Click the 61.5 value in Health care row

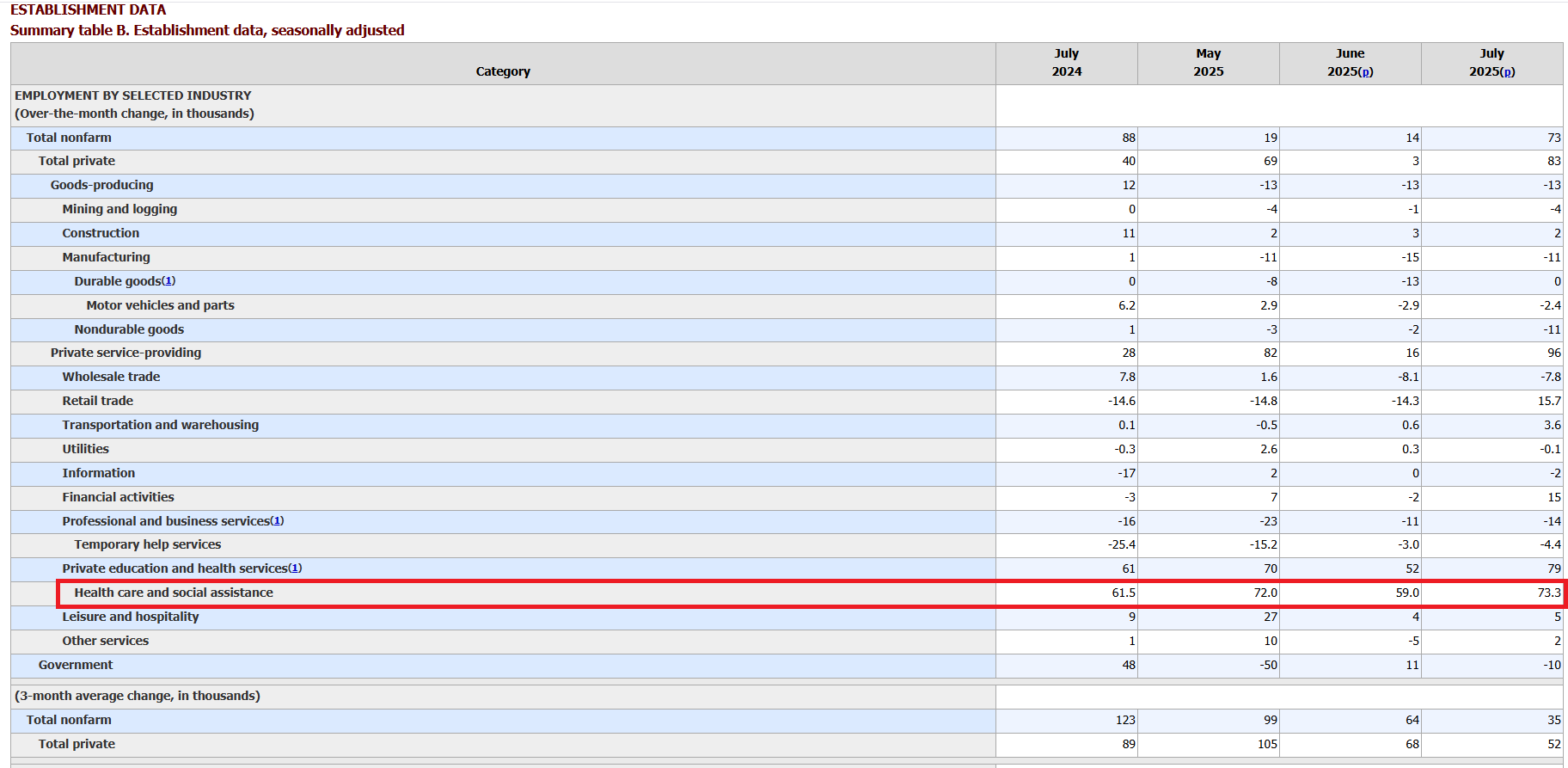coord(1124,593)
